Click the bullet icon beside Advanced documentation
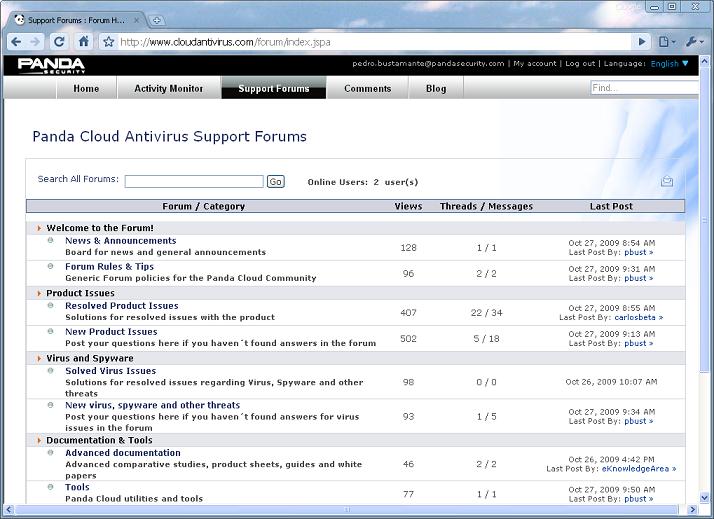Image resolution: width=714 pixels, height=519 pixels. pos(51,453)
